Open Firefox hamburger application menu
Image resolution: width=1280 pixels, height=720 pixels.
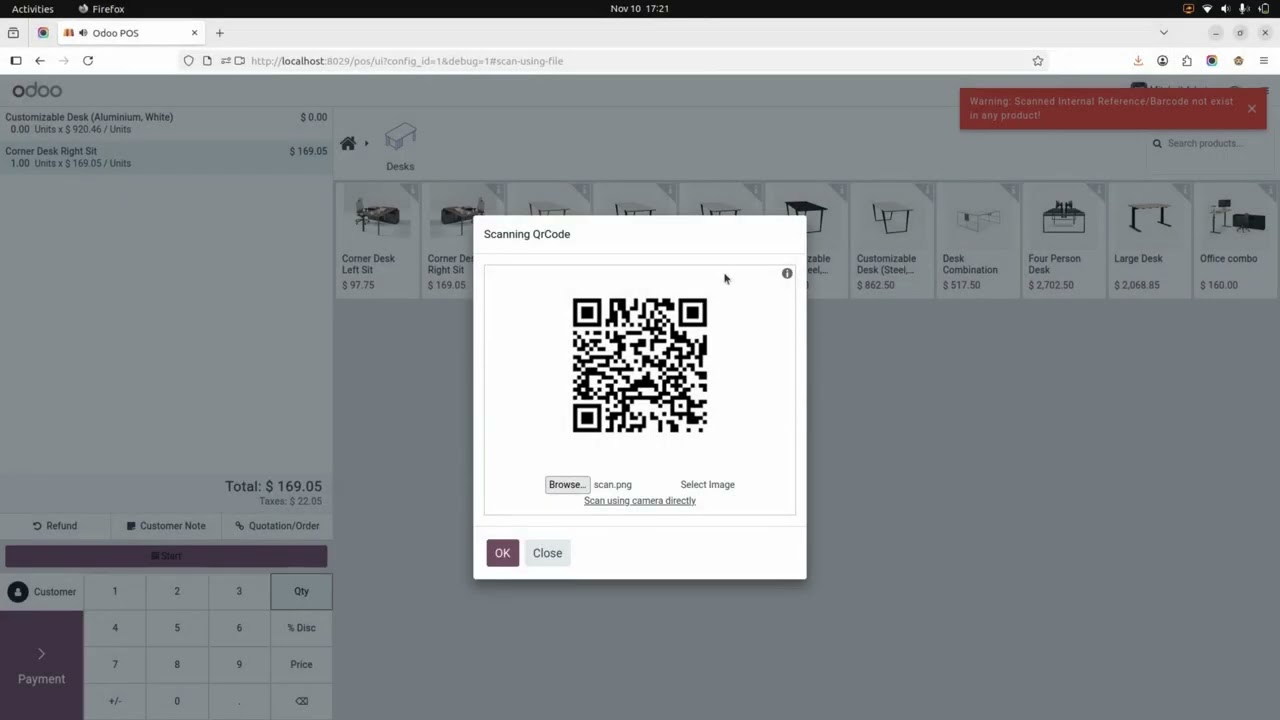[x=1264, y=61]
